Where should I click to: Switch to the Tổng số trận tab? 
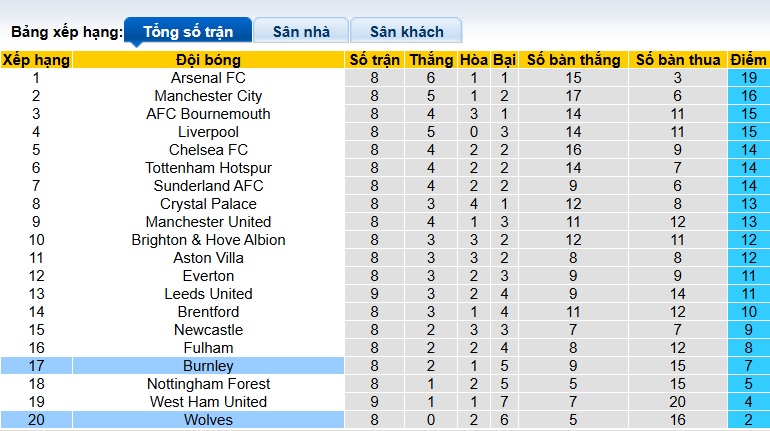point(187,31)
